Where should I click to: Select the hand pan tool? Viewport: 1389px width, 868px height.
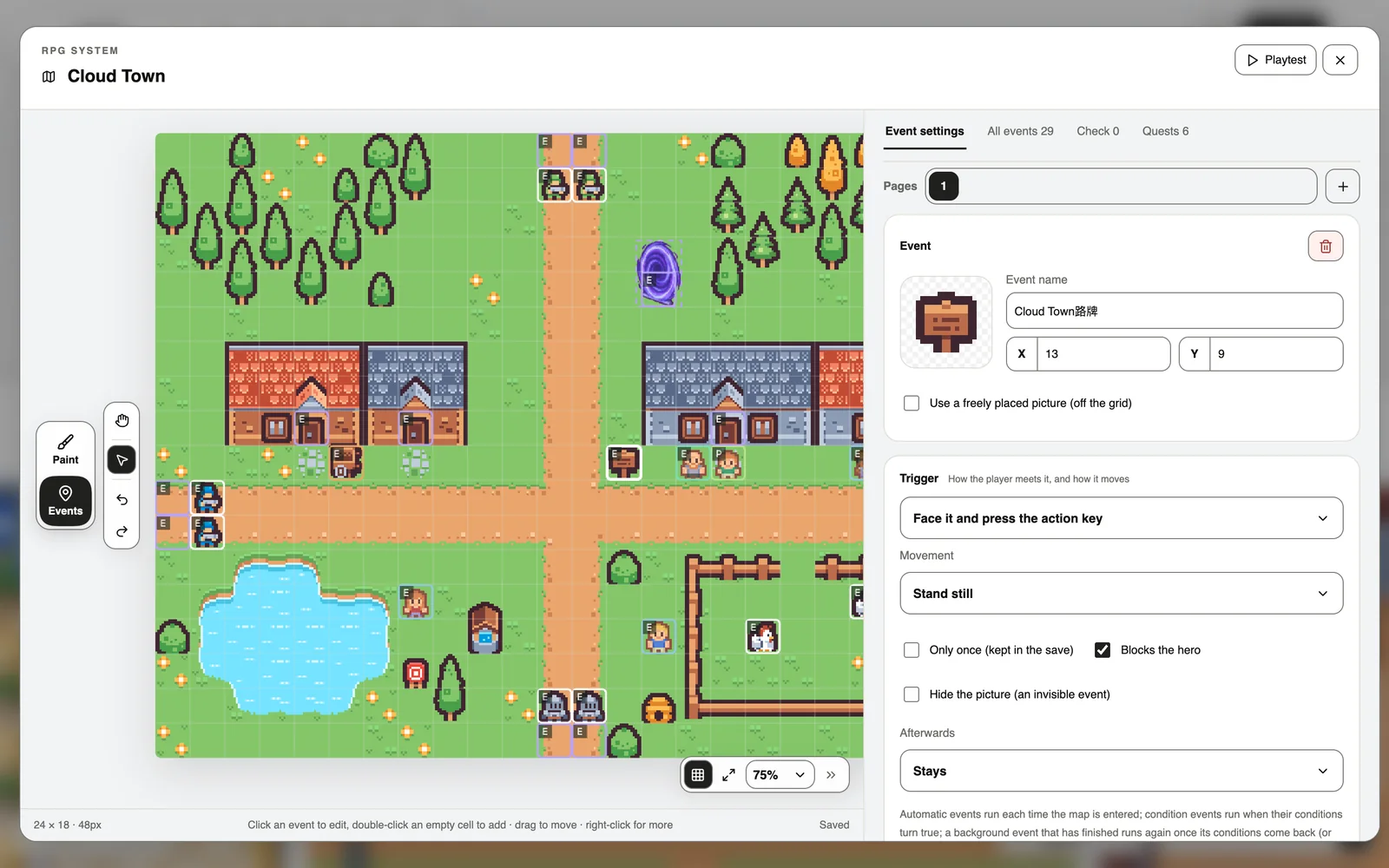(x=122, y=421)
